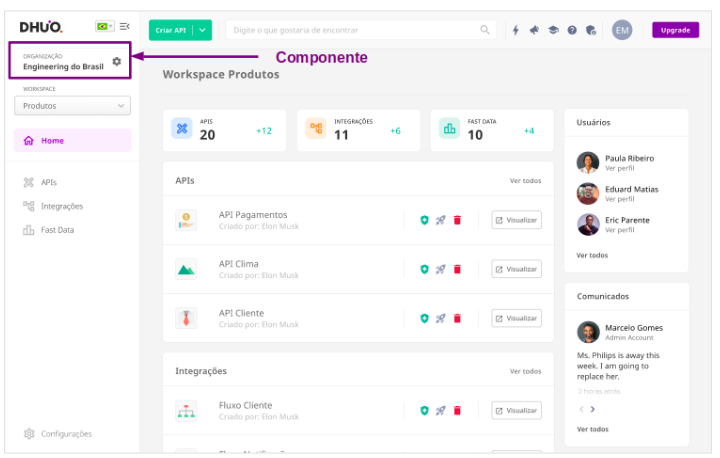This screenshot has width=720, height=458.
Task: Click API Pagamentos shield icon
Action: (x=424, y=221)
